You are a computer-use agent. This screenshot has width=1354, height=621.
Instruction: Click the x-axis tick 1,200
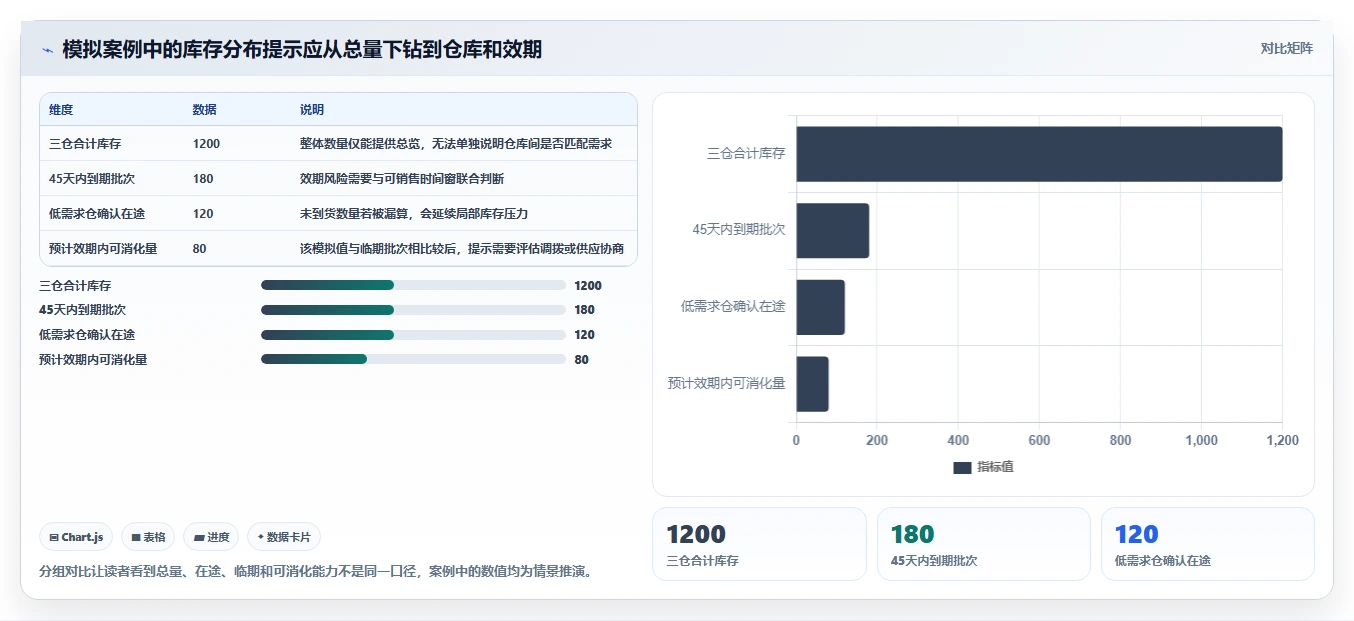click(x=1282, y=441)
